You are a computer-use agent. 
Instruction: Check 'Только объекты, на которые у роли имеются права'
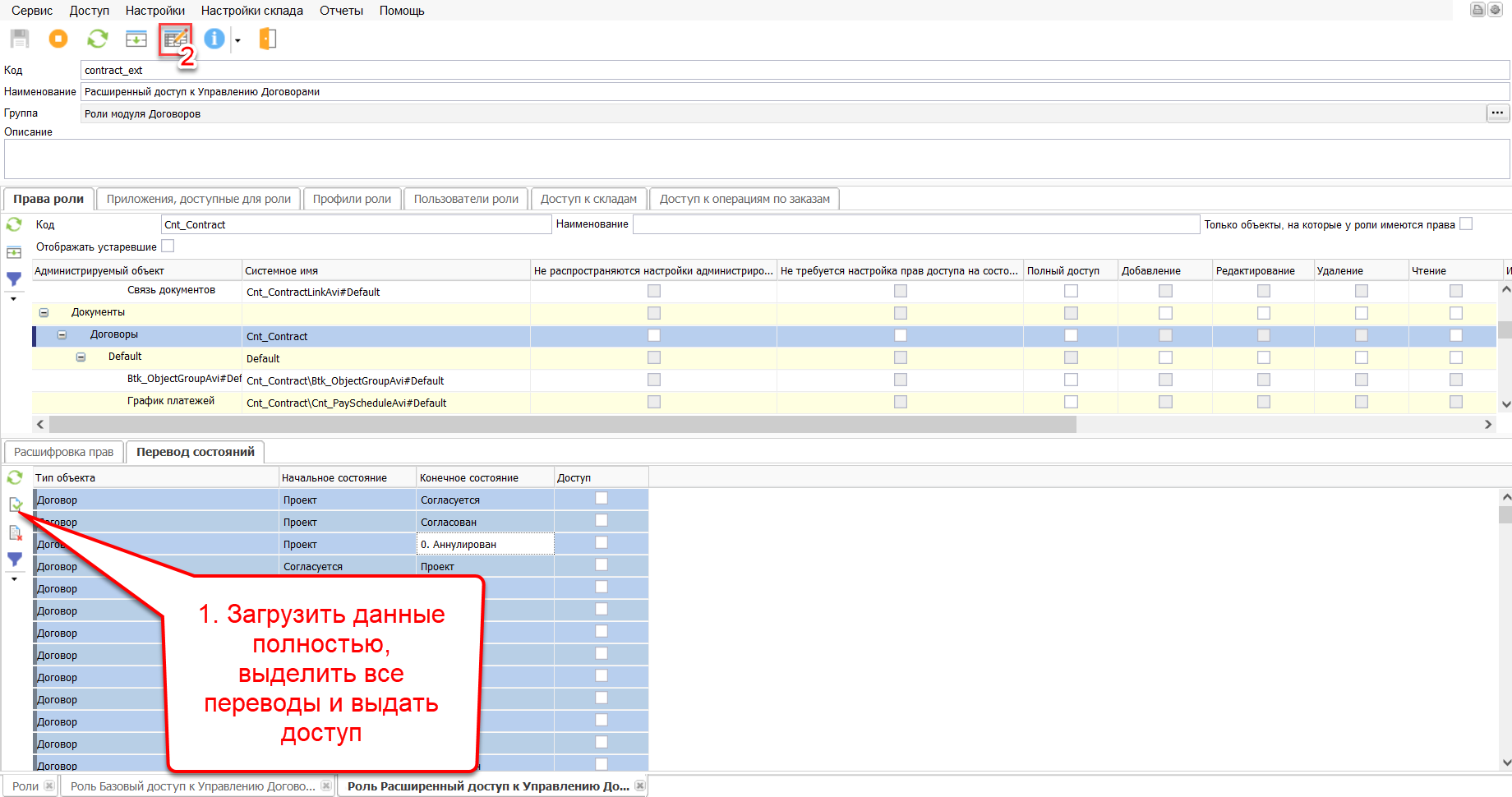tap(1466, 223)
